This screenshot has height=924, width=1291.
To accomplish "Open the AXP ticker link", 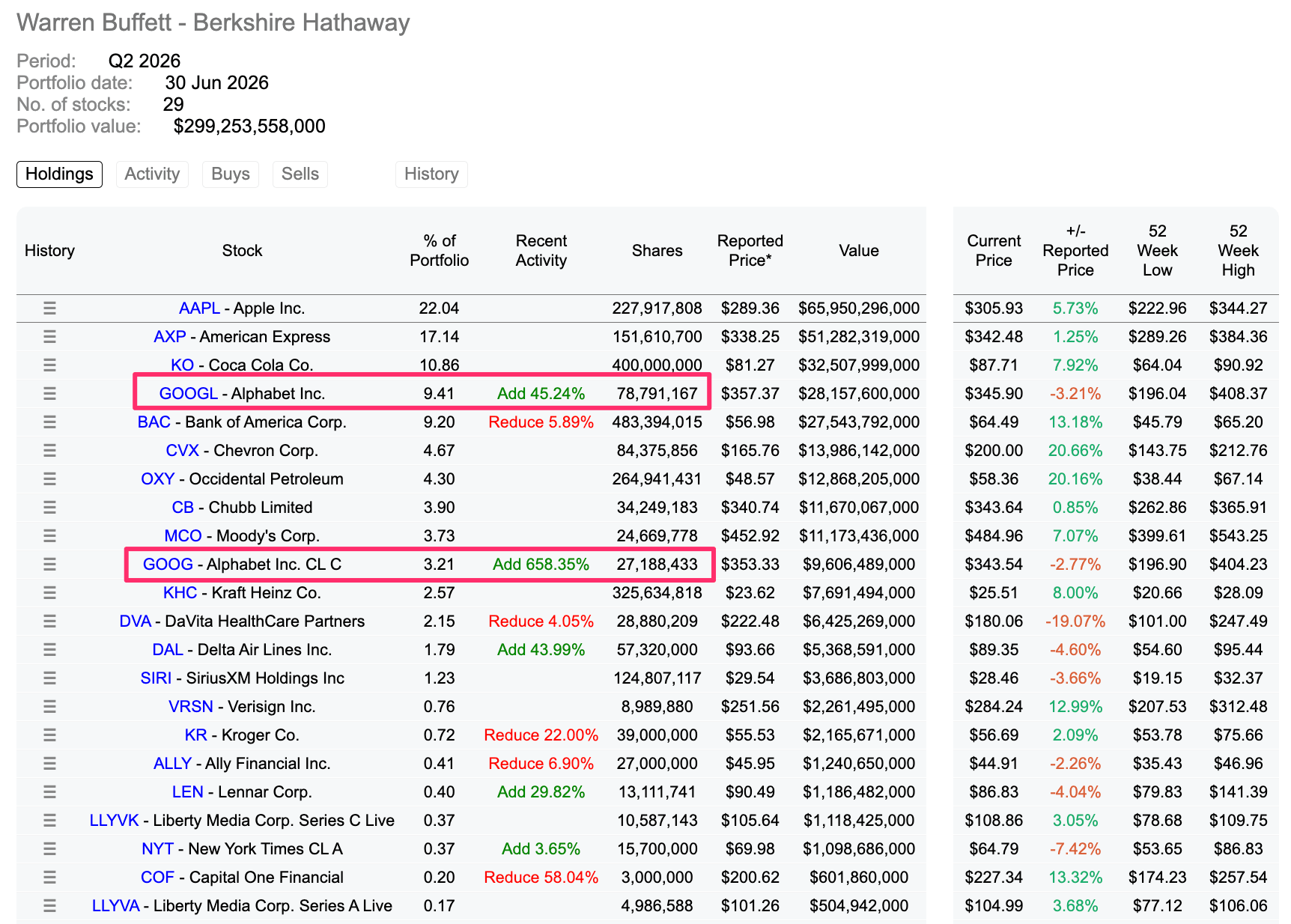I will point(169,336).
